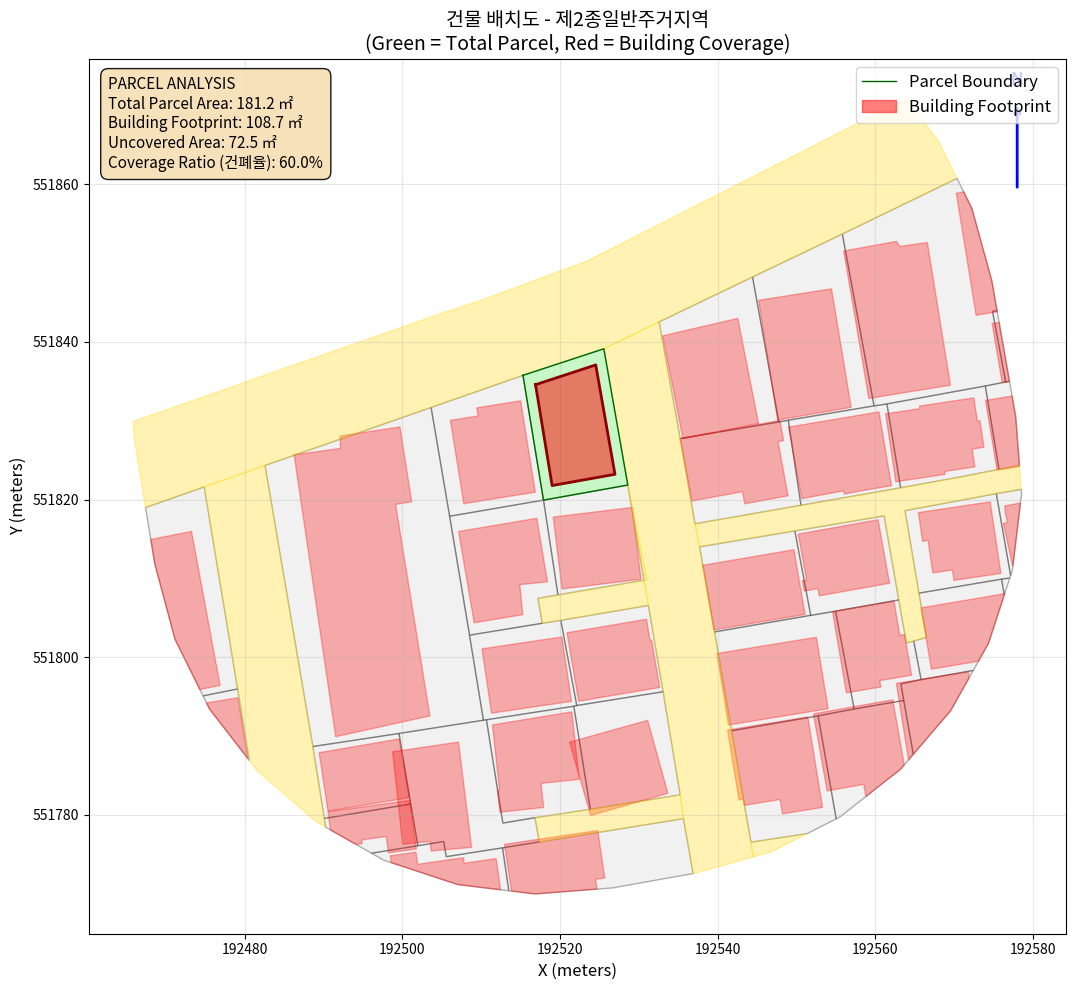Click the green Parcel Boundary legend line
Screen dimensions: 1076x990
pyautogui.click(x=879, y=82)
